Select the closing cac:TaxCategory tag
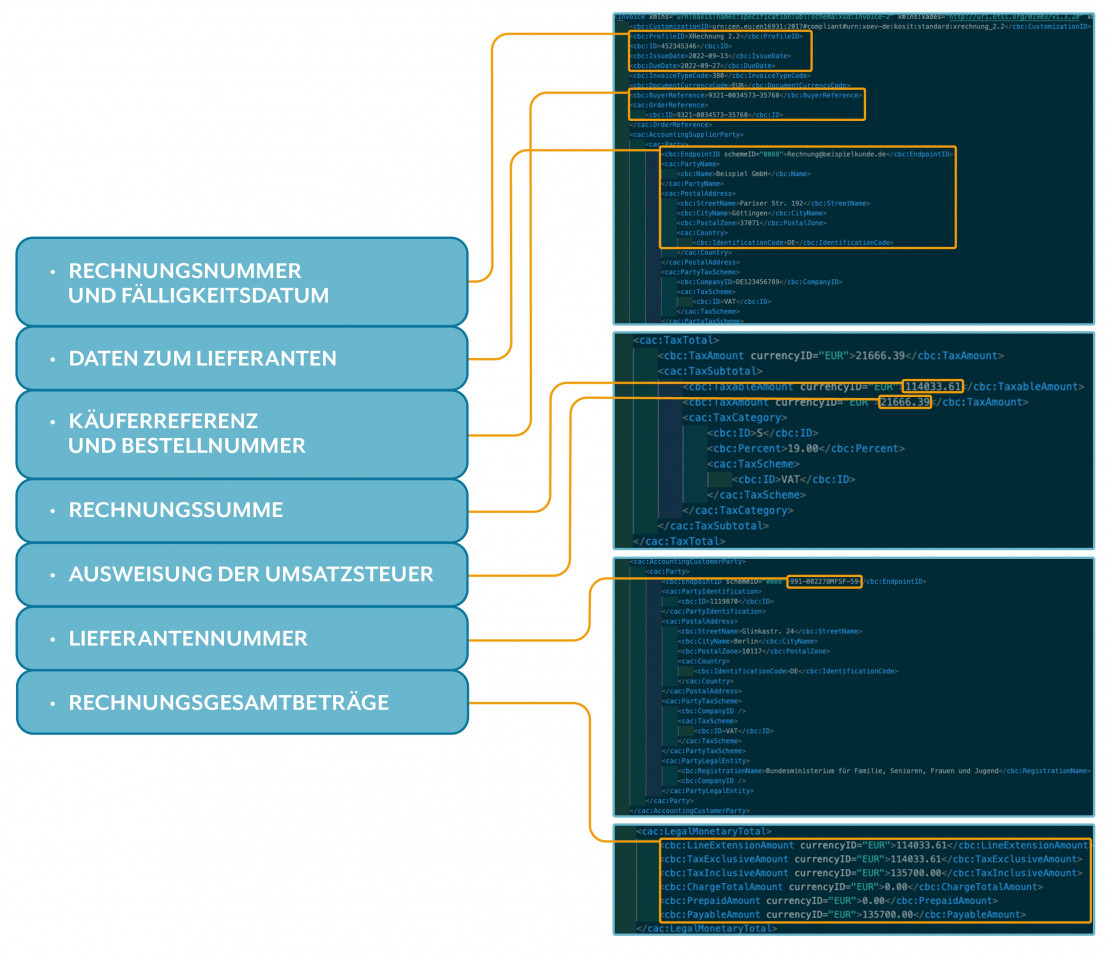 click(738, 511)
